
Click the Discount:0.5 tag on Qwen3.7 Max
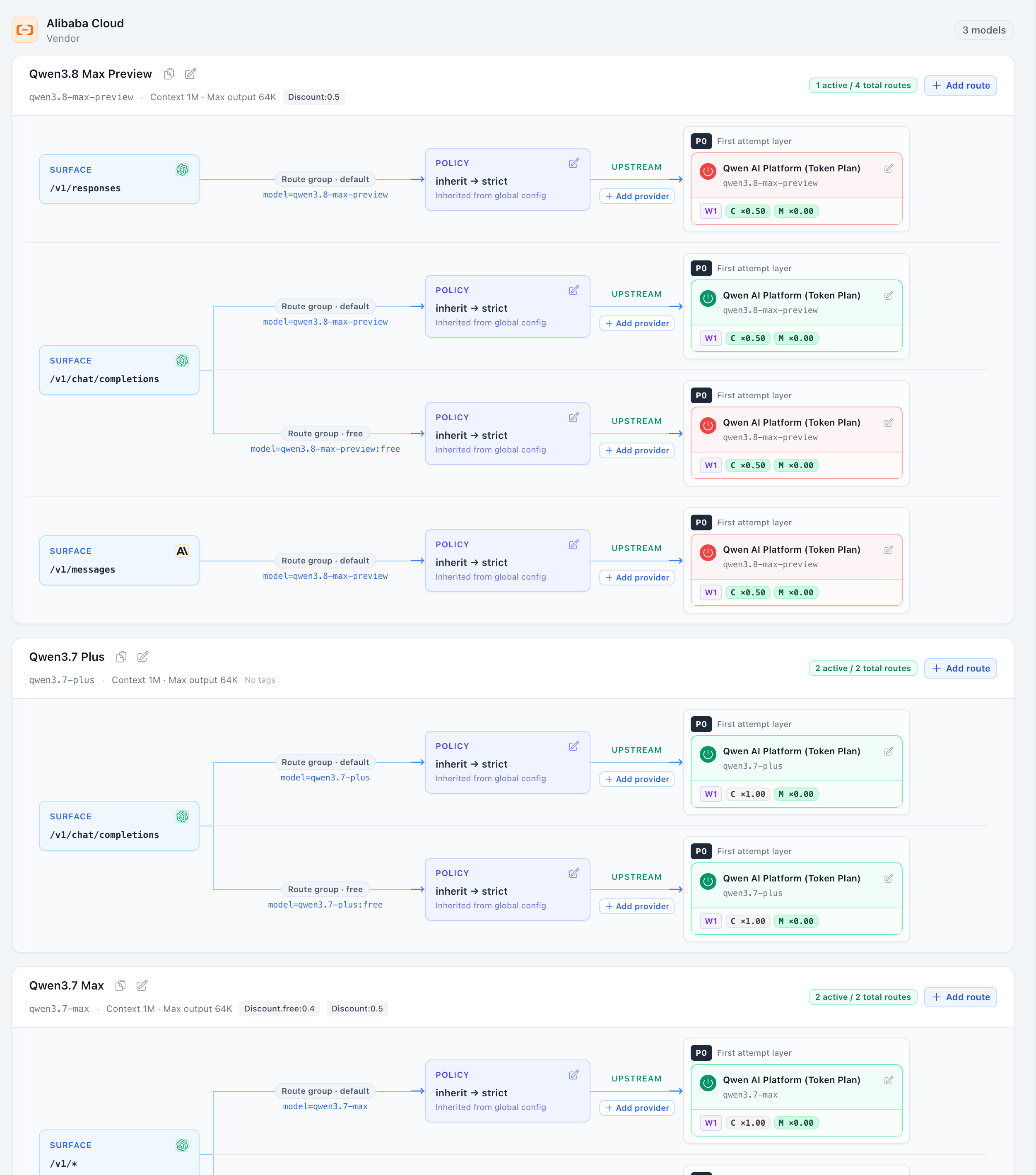[357, 1008]
